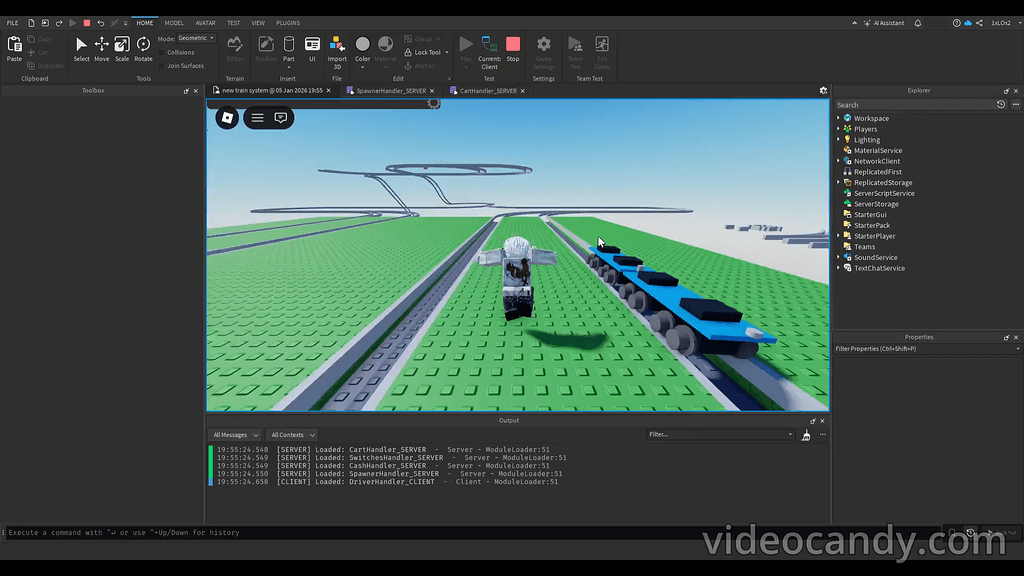Switch to the PLUGINS ribbon tab
This screenshot has height=576, width=1024.
(288, 23)
